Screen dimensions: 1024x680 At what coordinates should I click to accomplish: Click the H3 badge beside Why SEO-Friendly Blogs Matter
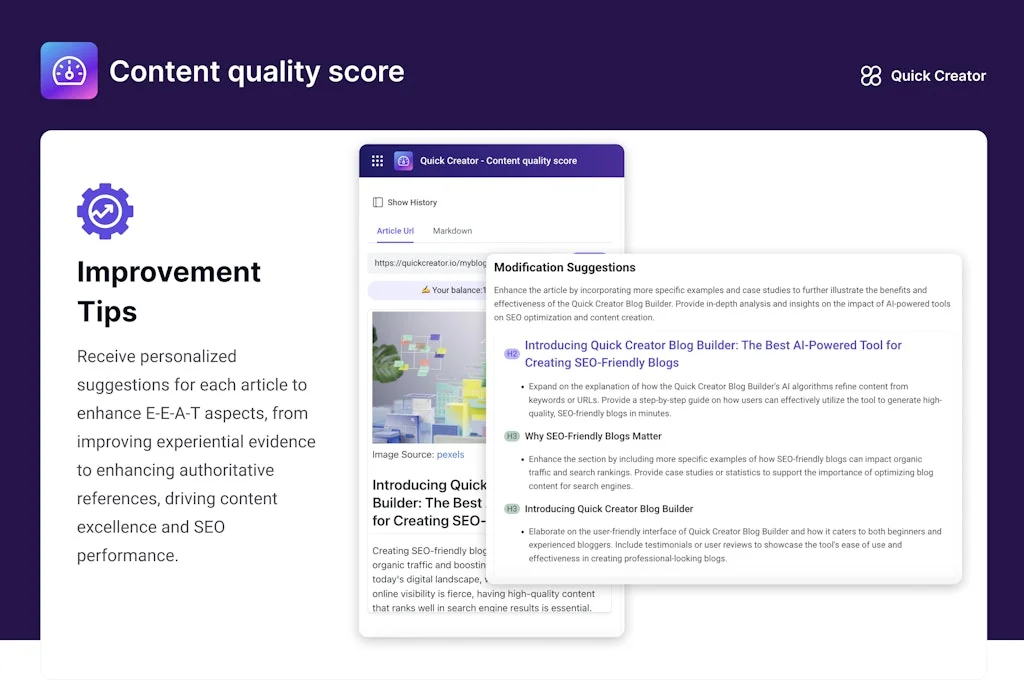(x=511, y=436)
